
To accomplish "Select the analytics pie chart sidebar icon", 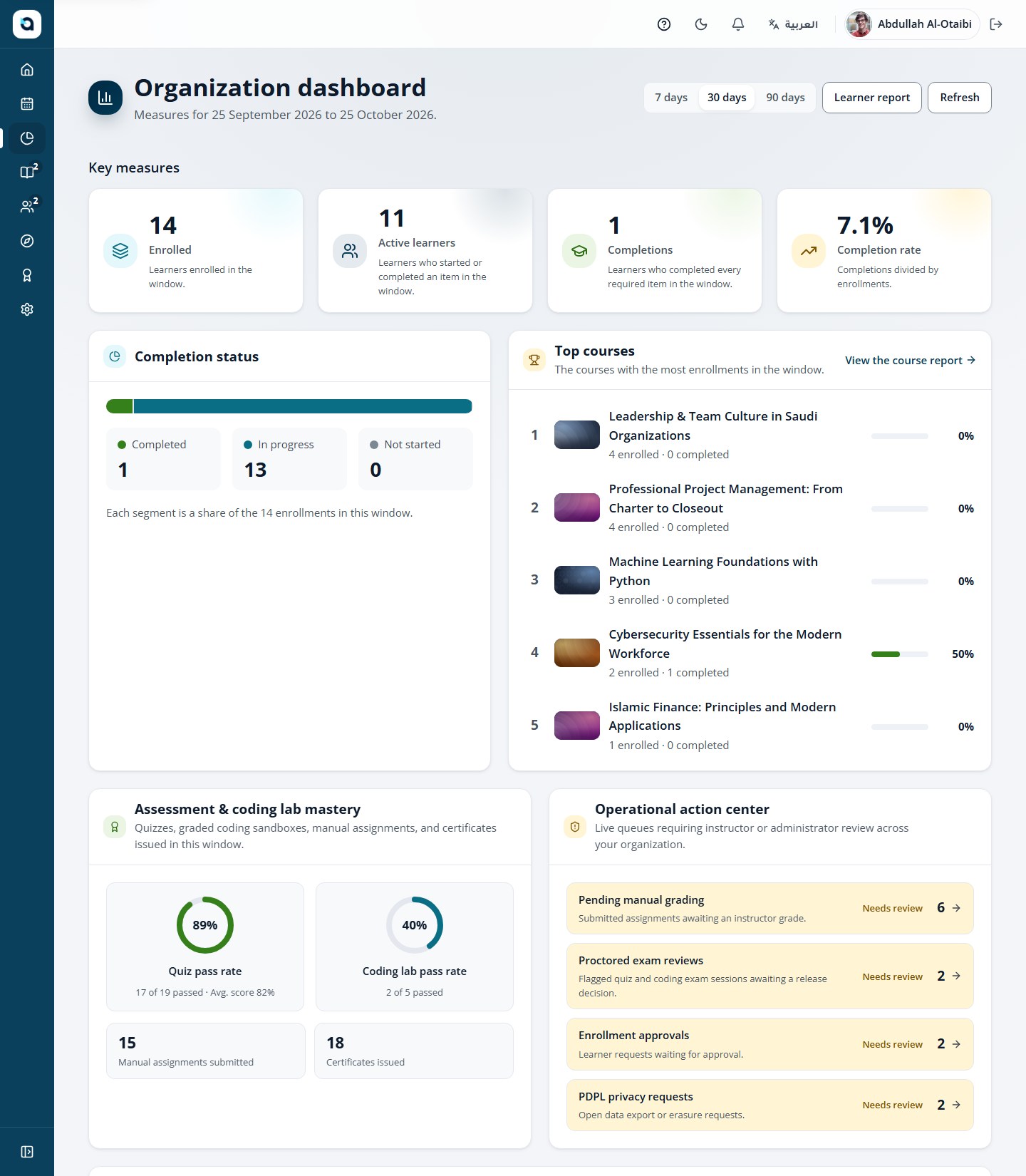I will pos(27,138).
